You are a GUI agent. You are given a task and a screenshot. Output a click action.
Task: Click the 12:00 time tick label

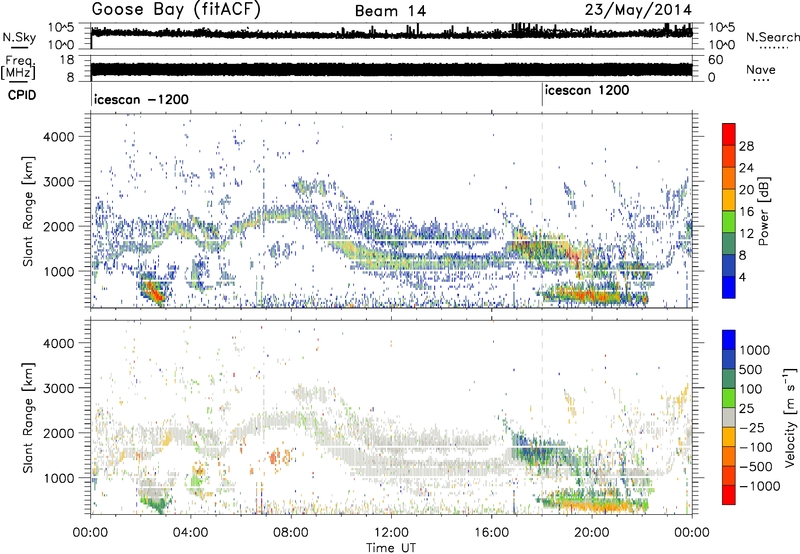391,533
